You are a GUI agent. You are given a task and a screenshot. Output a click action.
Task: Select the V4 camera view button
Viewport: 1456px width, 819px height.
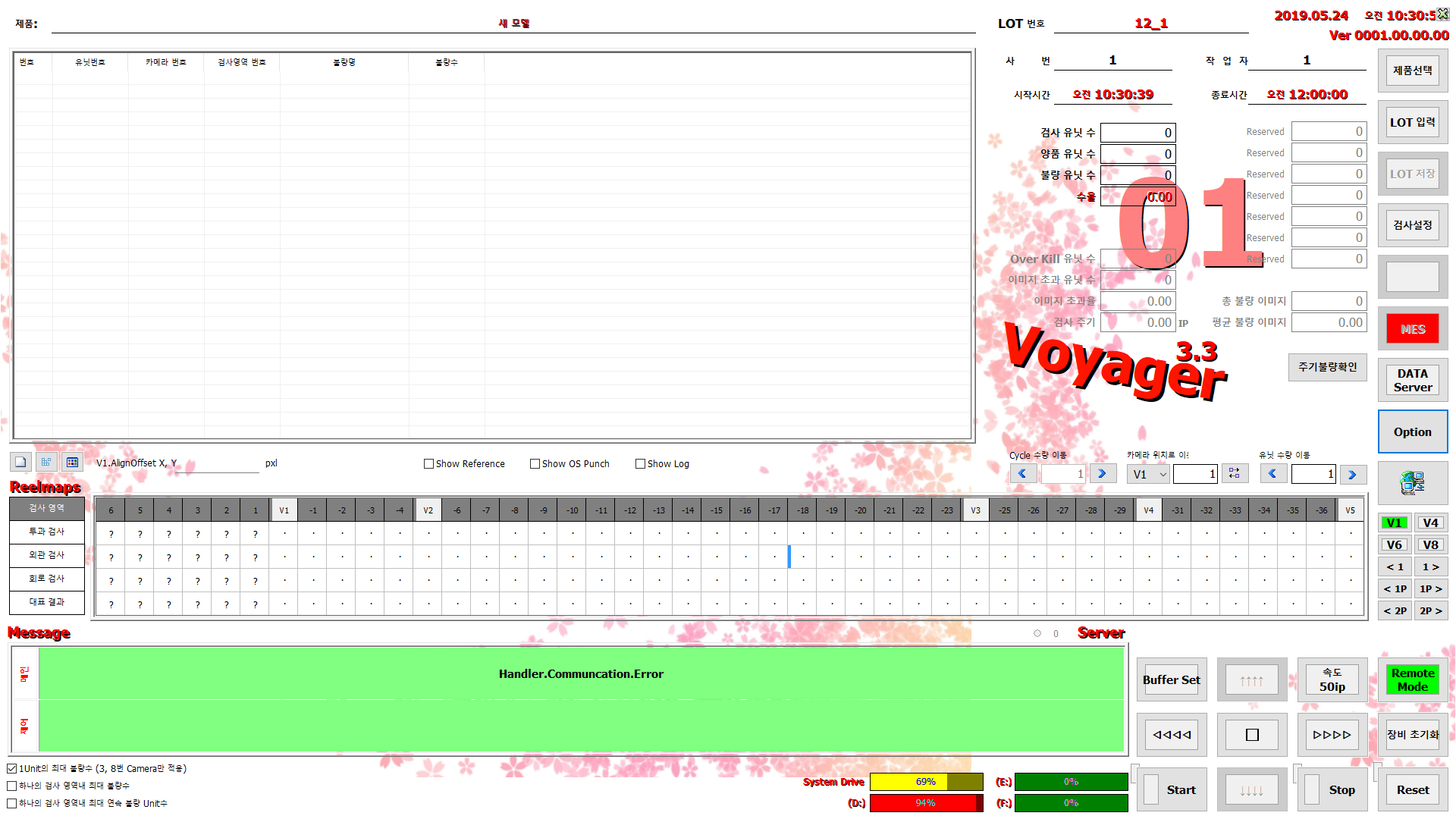click(x=1430, y=522)
